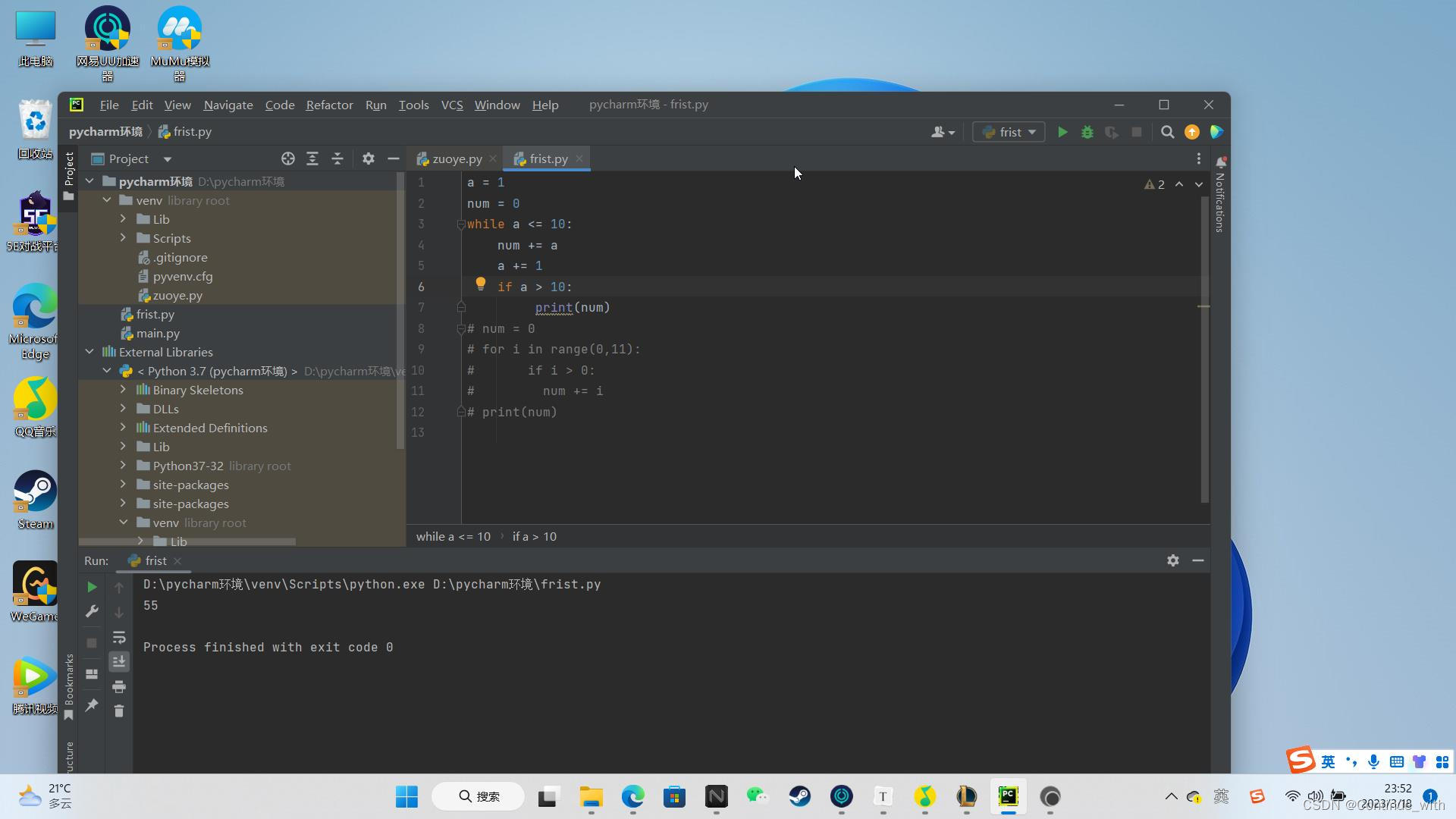Hide the Run tool window
Image resolution: width=1456 pixels, height=819 pixels.
(x=1198, y=560)
